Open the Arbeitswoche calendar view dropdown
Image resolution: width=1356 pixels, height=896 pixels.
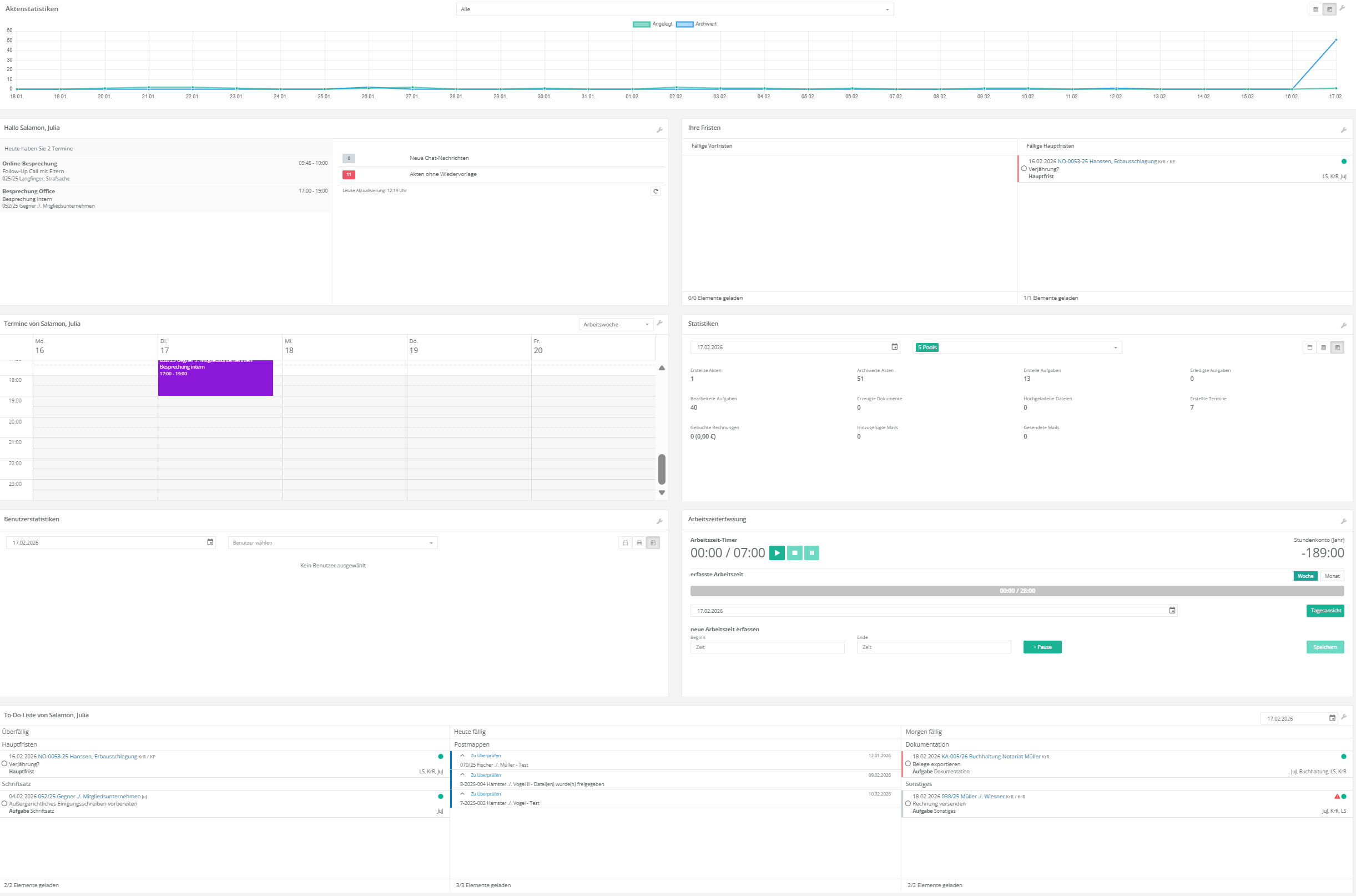(615, 324)
